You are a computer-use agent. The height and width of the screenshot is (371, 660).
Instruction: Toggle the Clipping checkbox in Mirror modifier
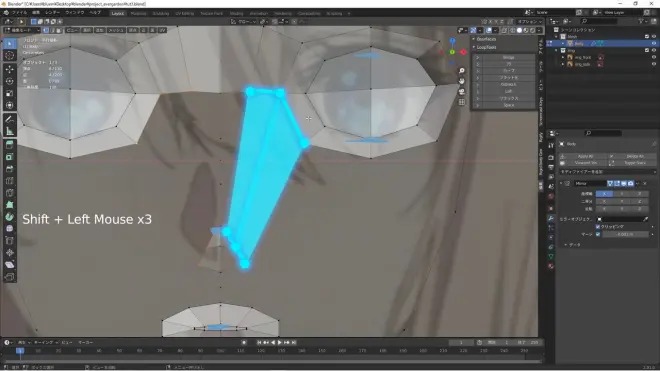[598, 227]
